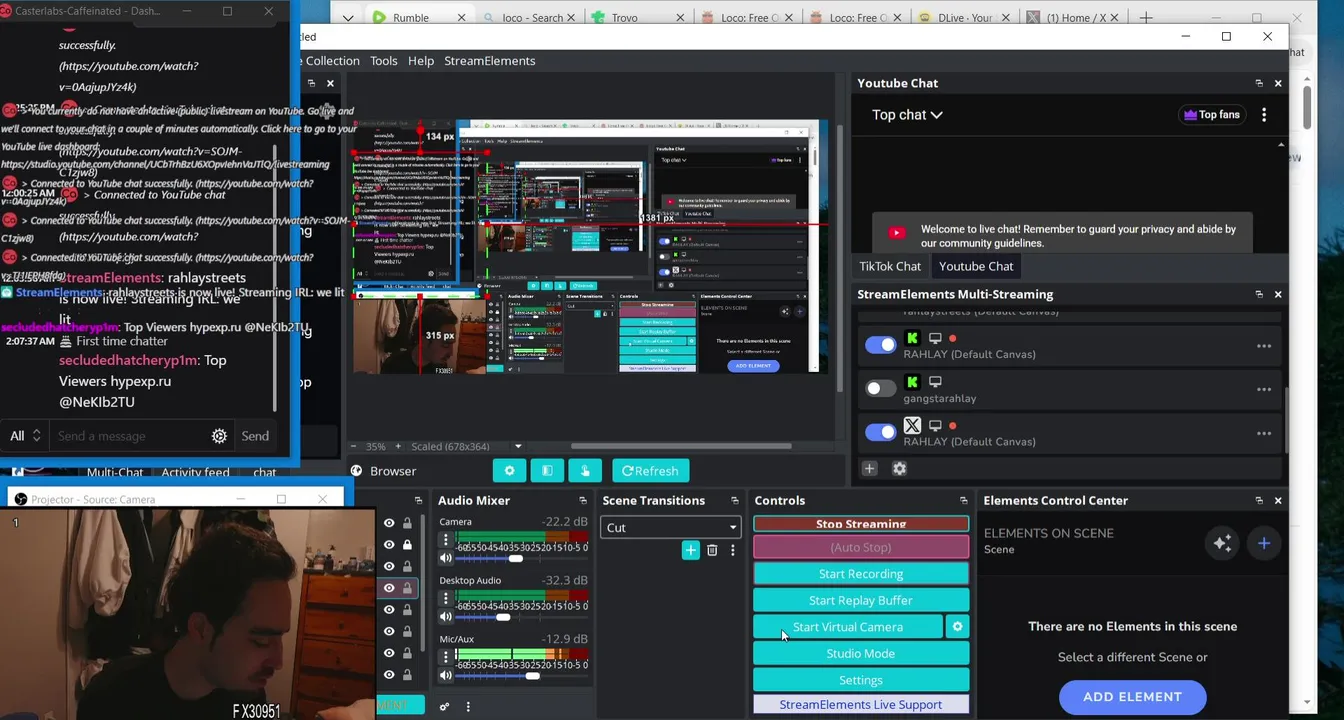
Task: Open the StreamElements menu
Action: (490, 61)
